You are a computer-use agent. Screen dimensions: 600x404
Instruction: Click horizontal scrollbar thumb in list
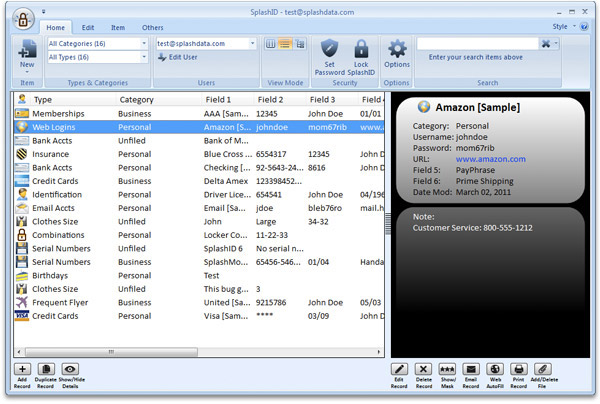click(111, 352)
